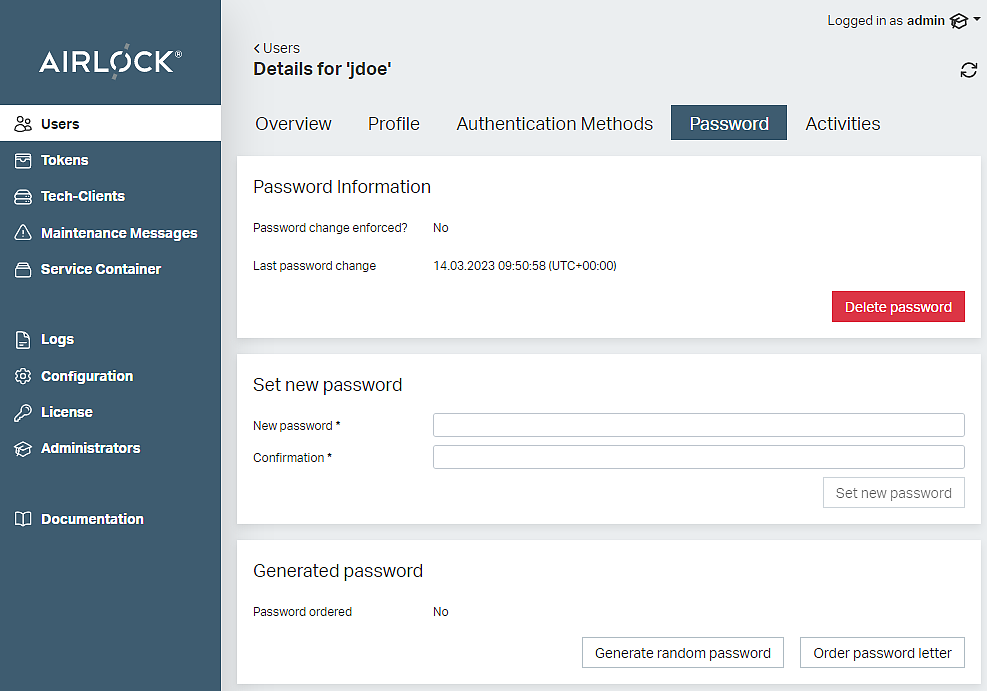Click the Users icon in sidebar

coord(23,124)
